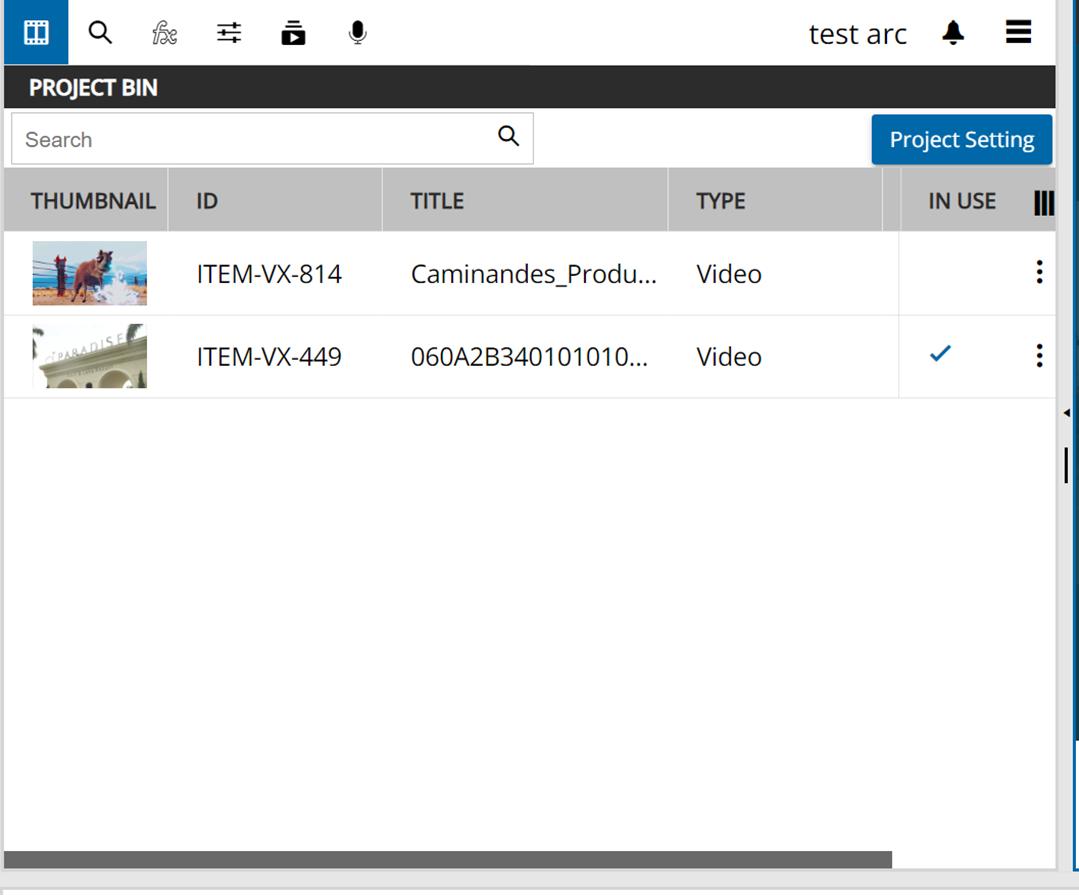Sort by the TITLE column header
This screenshot has width=1079, height=895.
437,201
